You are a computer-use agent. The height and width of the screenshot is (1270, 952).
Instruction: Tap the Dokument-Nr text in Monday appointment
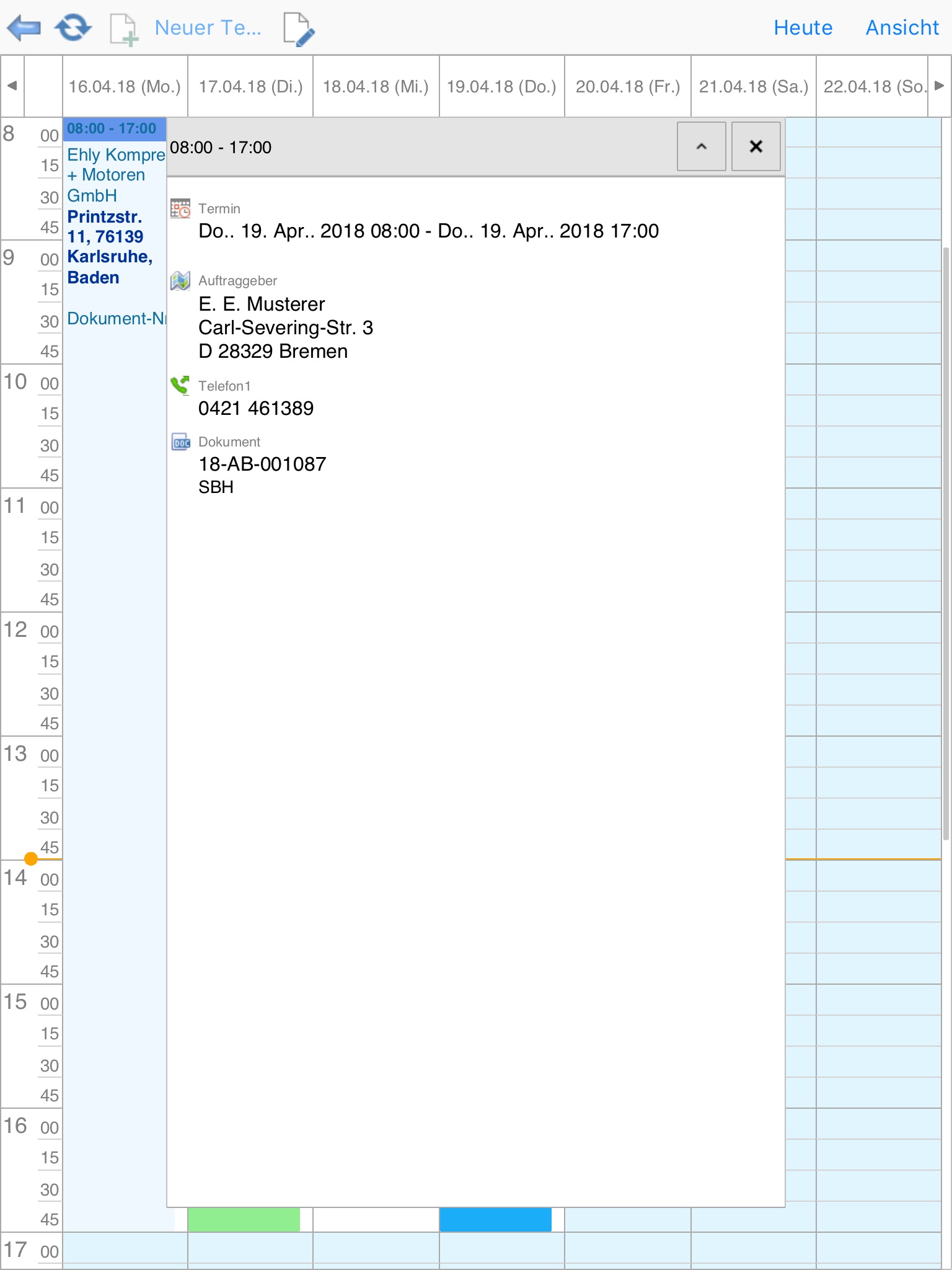point(116,319)
